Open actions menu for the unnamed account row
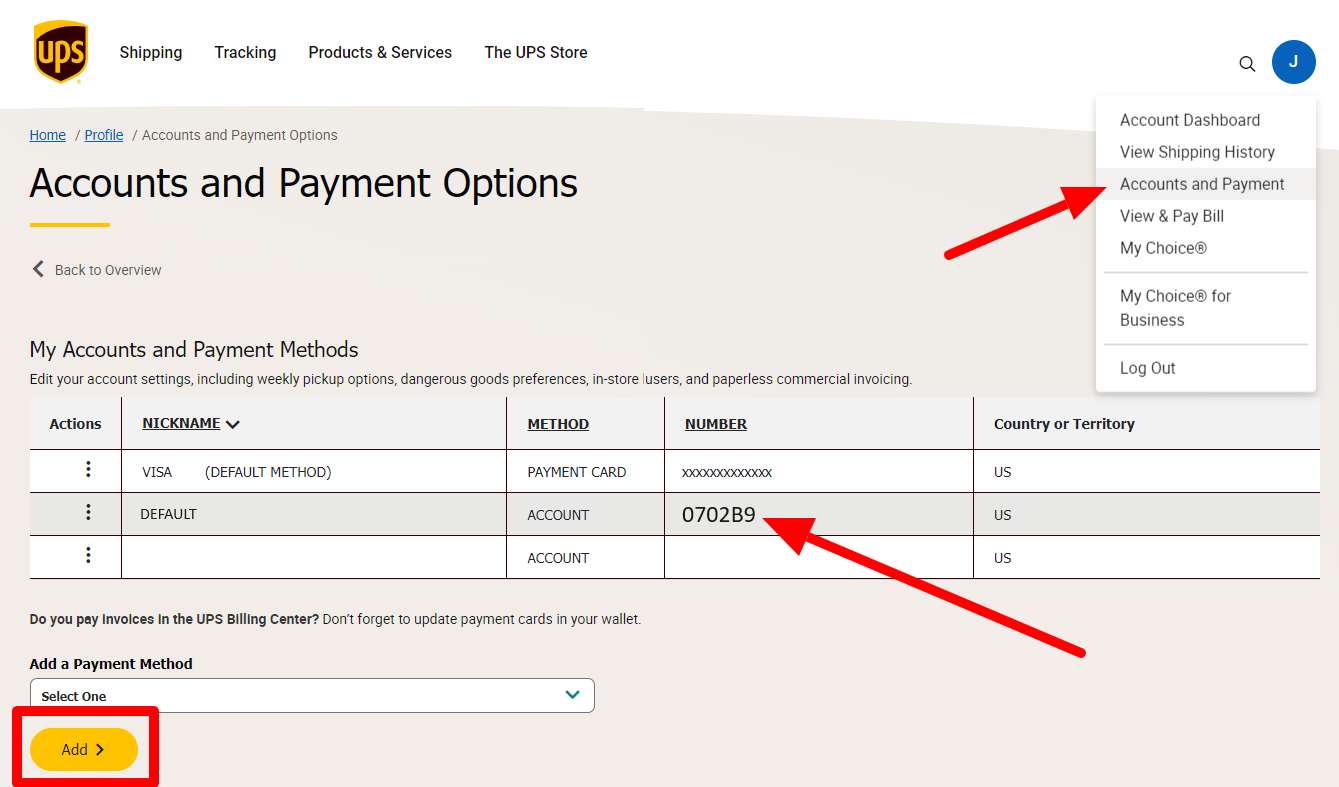Image resolution: width=1339 pixels, height=787 pixels. [88, 556]
